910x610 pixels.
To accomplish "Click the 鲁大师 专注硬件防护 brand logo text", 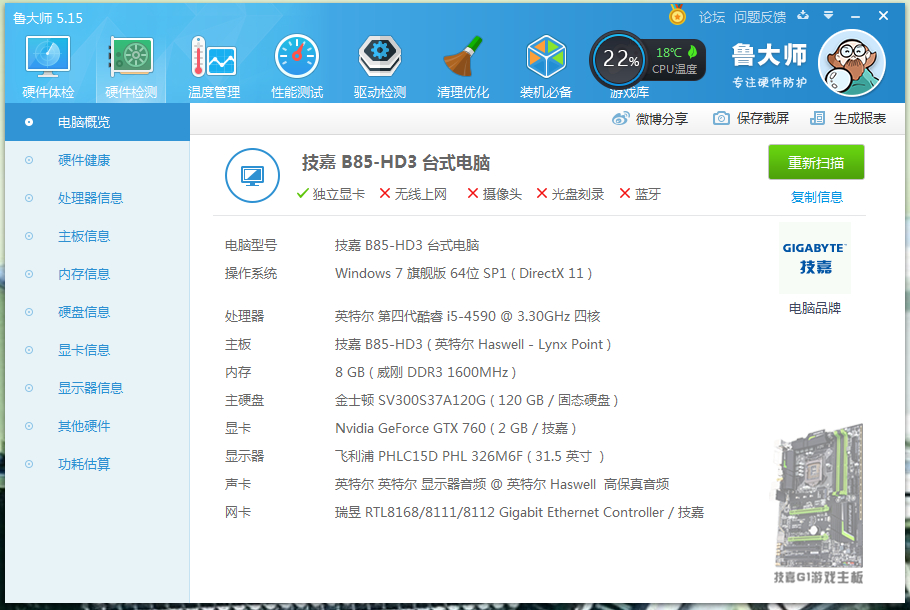I will 770,65.
